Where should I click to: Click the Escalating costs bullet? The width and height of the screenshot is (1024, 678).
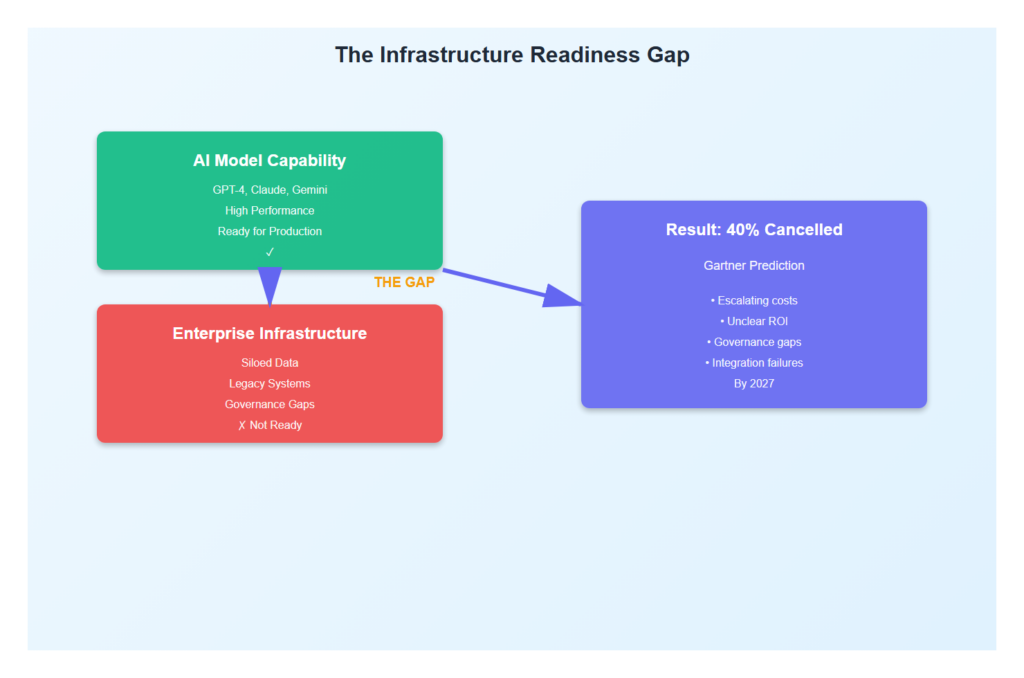754,301
